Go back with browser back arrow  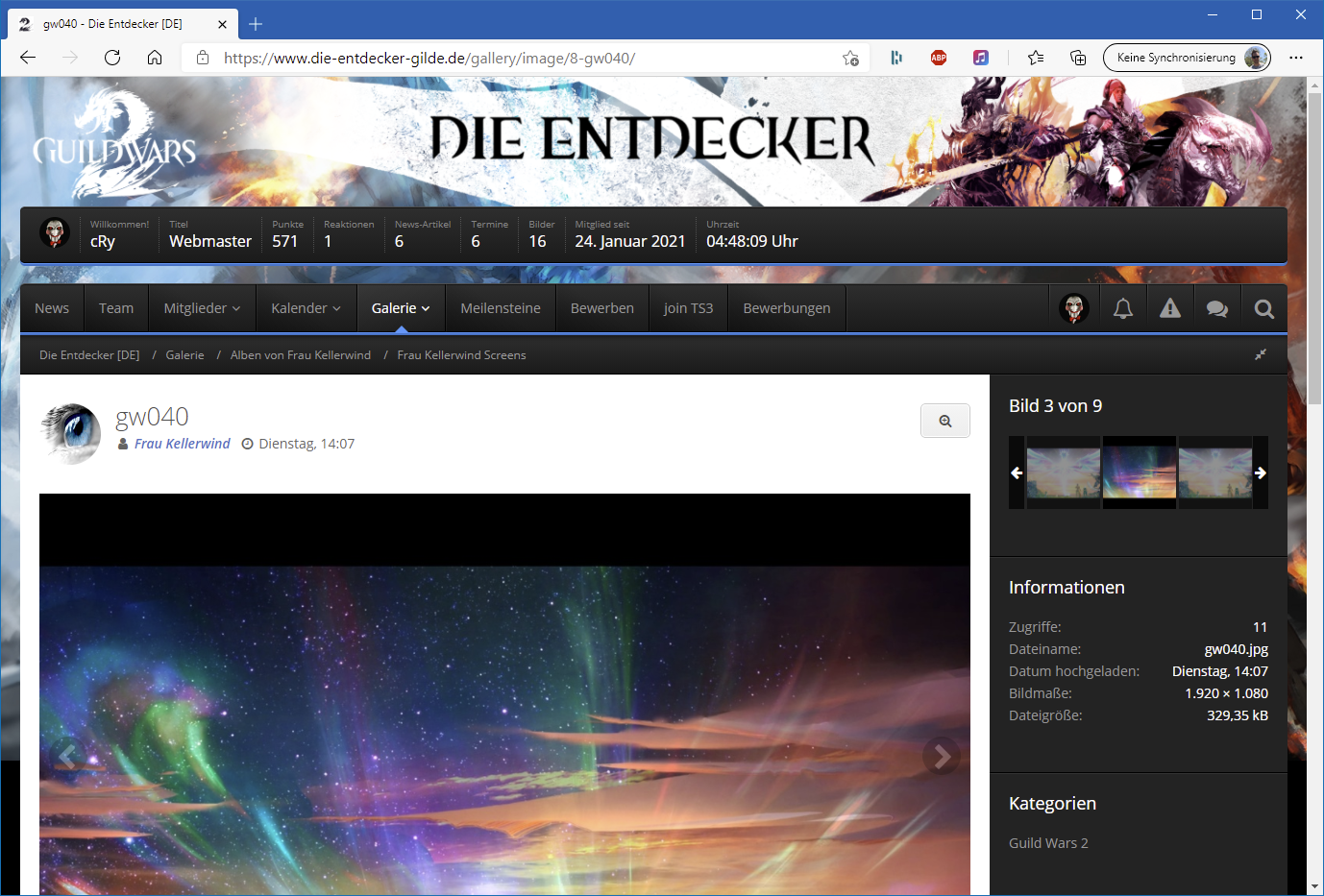pyautogui.click(x=28, y=58)
